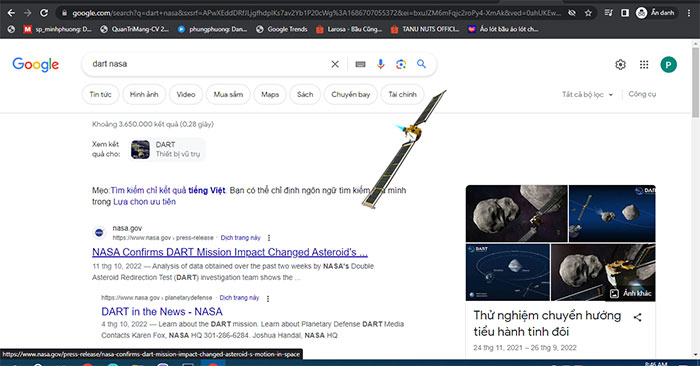
Task: Open the TANU NUTS OFFICI... bookmark
Action: click(425, 29)
